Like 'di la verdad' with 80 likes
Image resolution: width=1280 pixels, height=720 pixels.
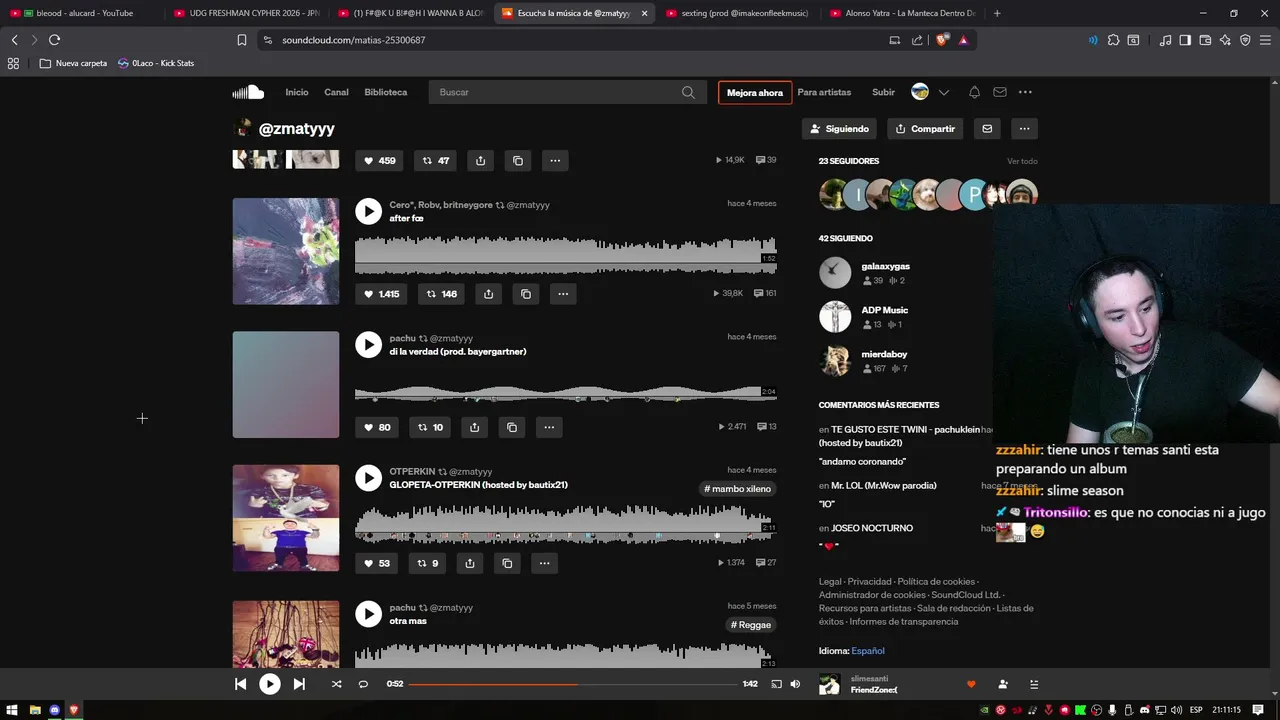pos(377,427)
